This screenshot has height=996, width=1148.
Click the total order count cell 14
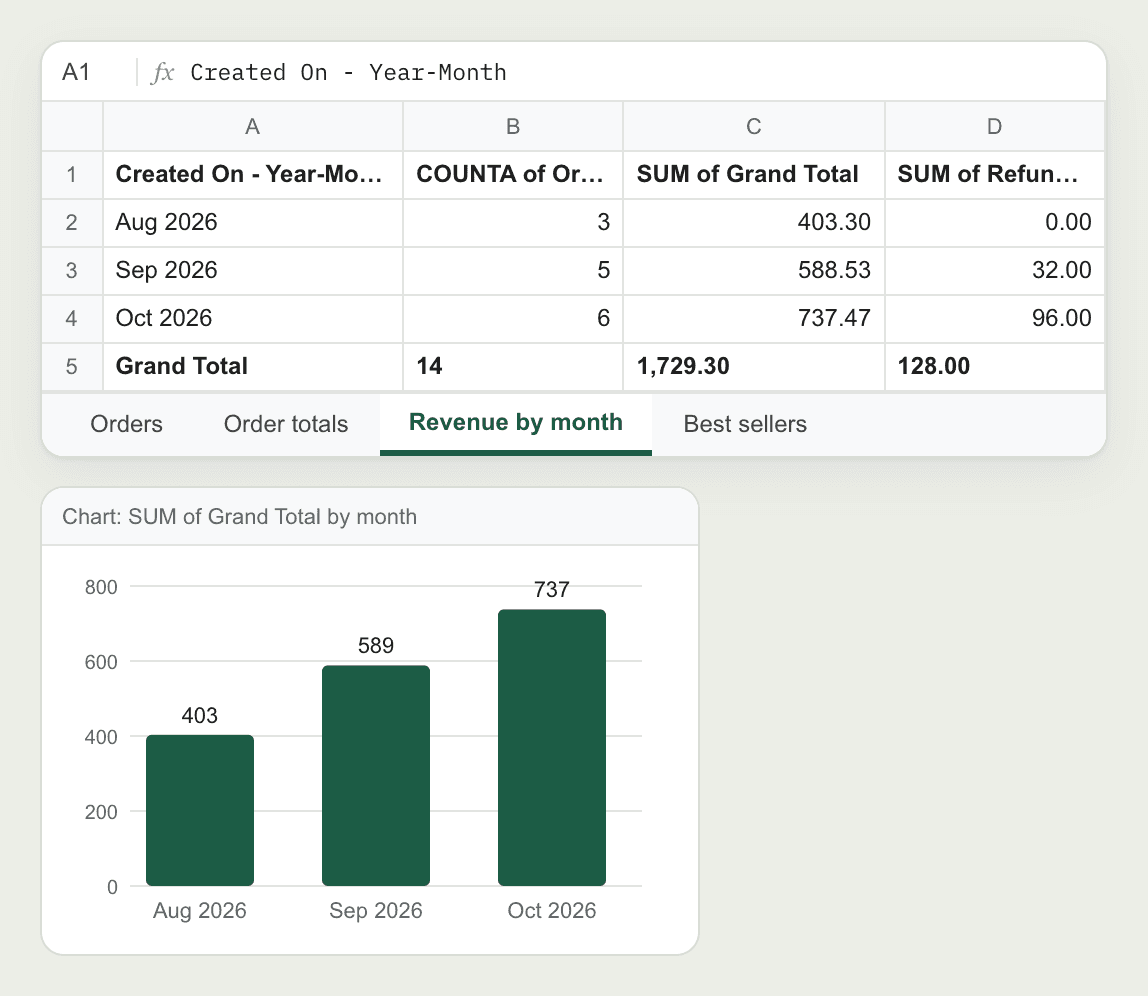pos(512,366)
